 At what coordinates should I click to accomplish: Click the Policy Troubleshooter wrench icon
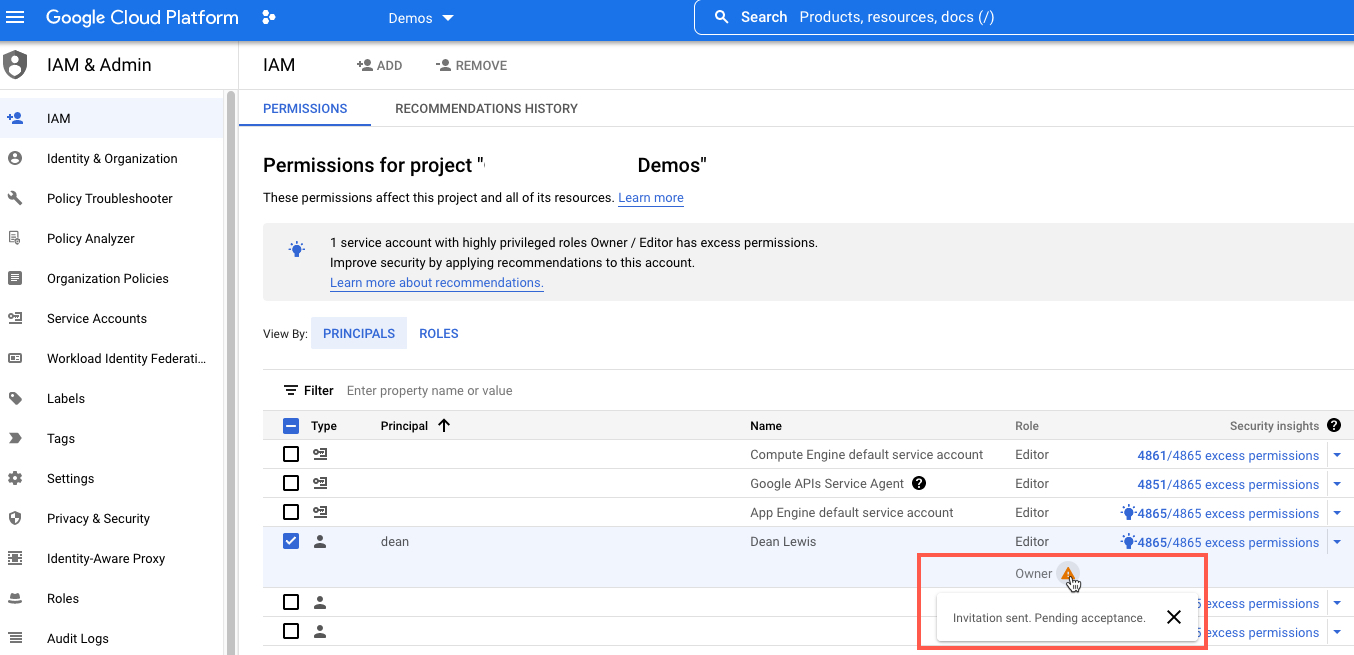[15, 198]
